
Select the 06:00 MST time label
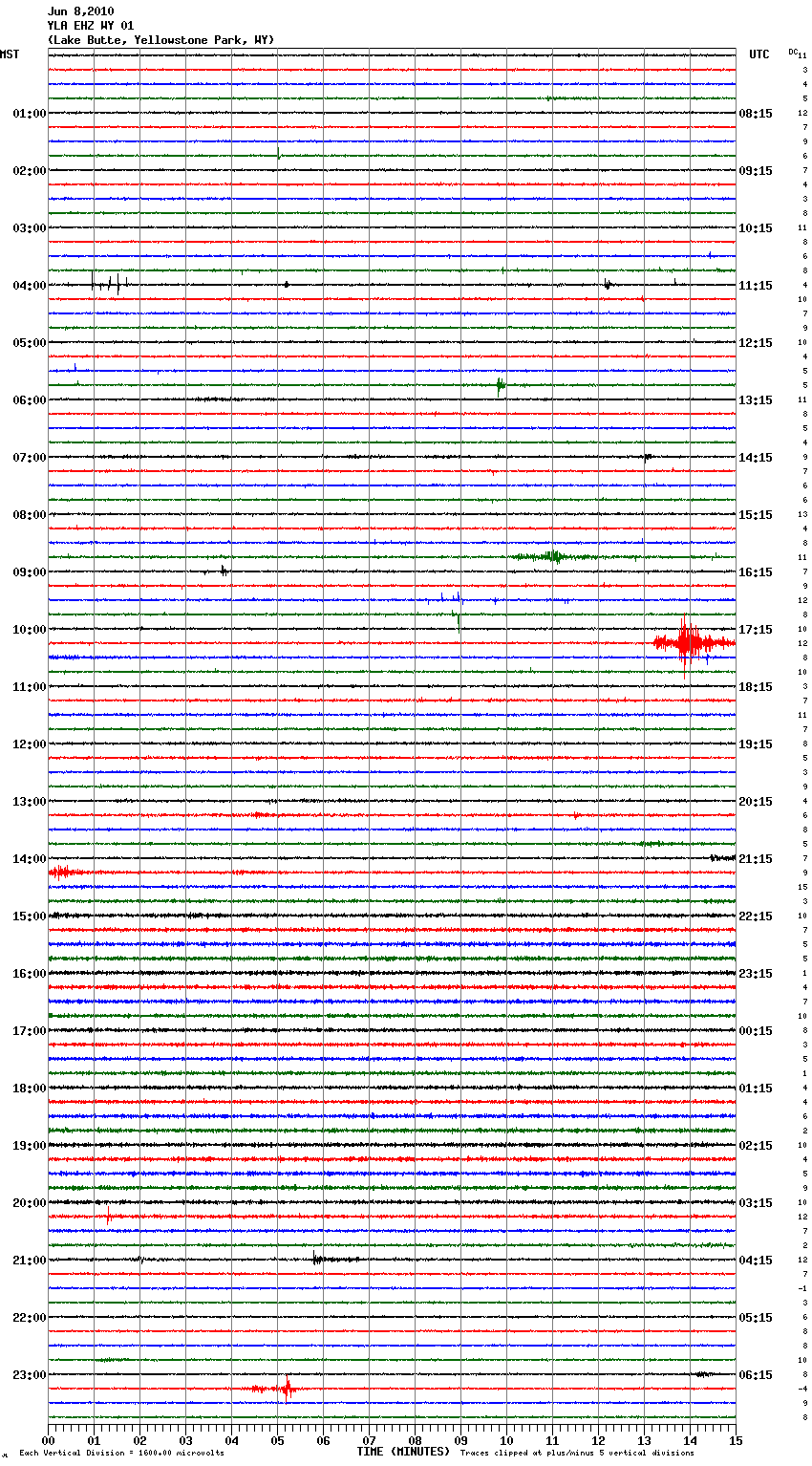[x=30, y=400]
